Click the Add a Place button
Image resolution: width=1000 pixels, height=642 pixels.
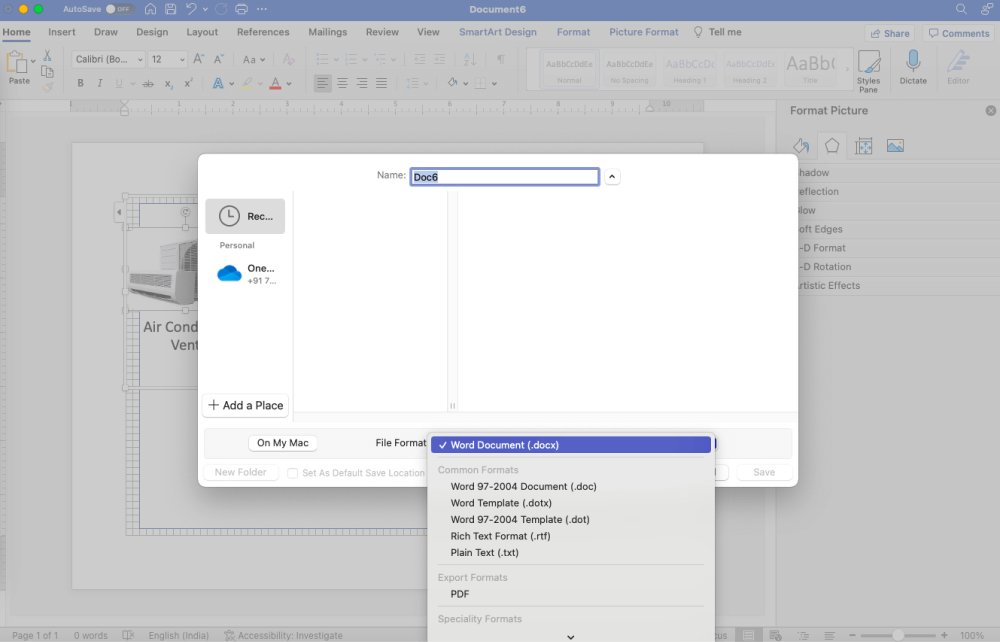[245, 405]
